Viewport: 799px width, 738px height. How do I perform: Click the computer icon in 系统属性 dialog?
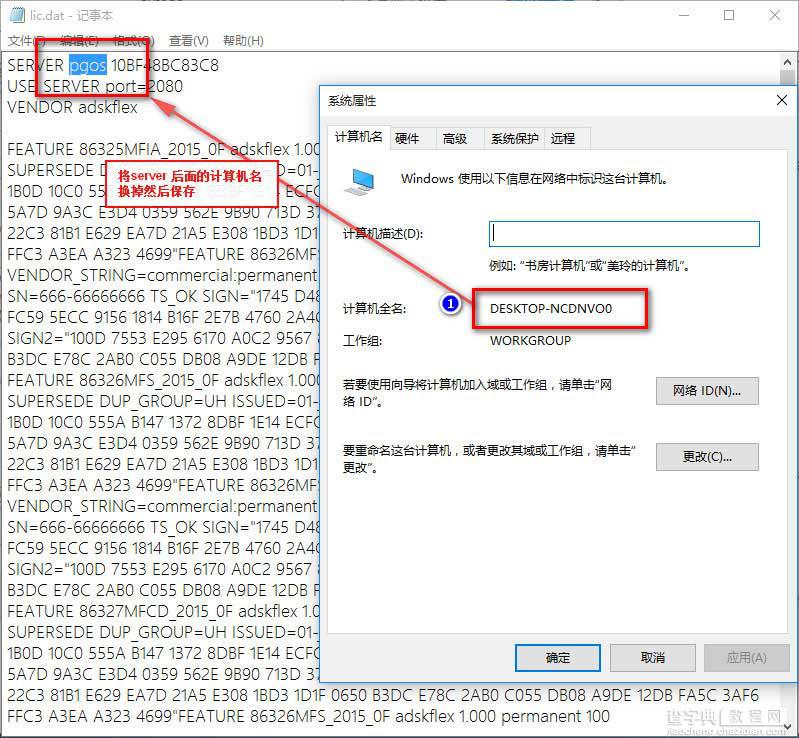point(360,182)
